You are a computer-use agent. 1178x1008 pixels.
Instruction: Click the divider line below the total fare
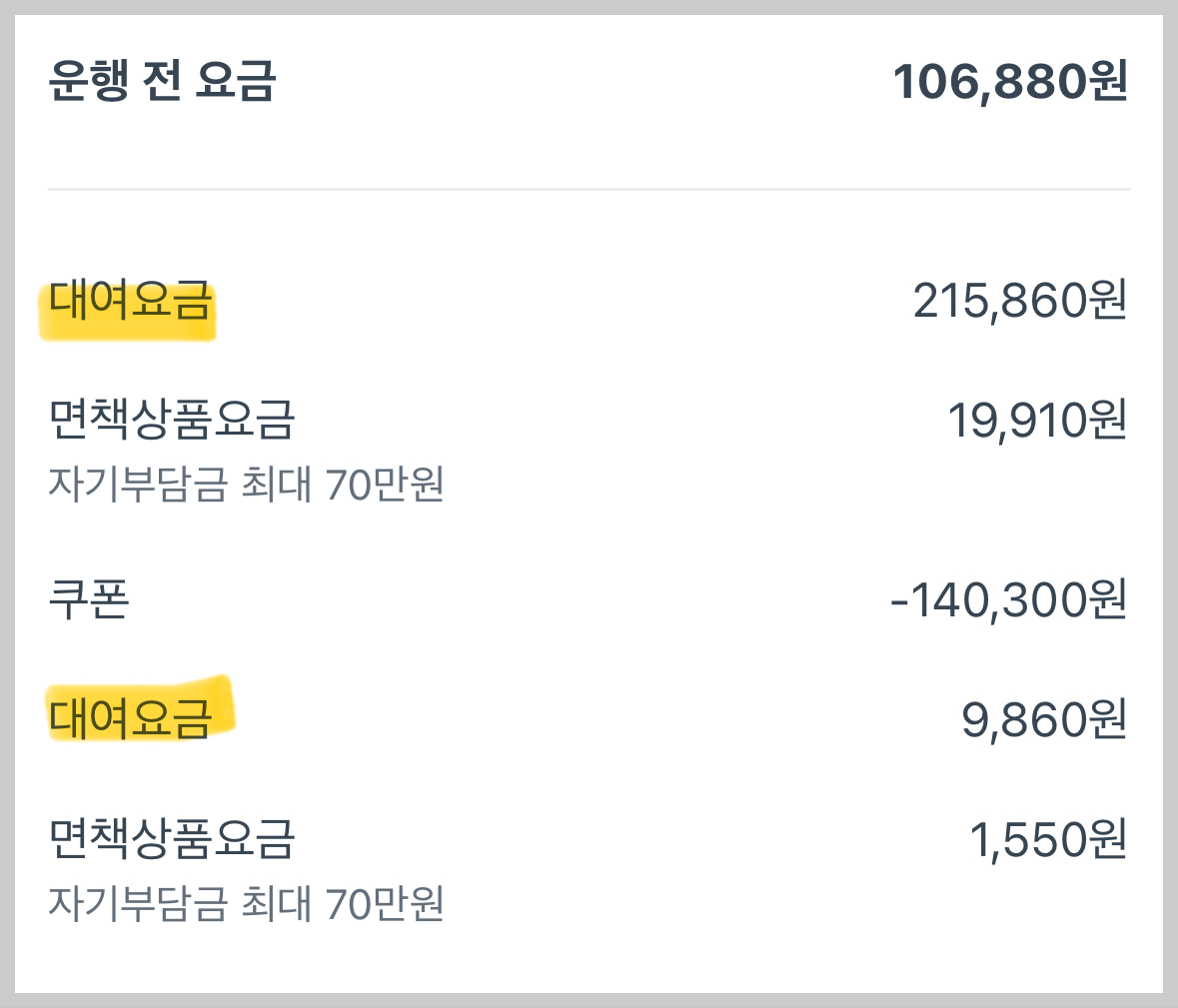pos(589,187)
